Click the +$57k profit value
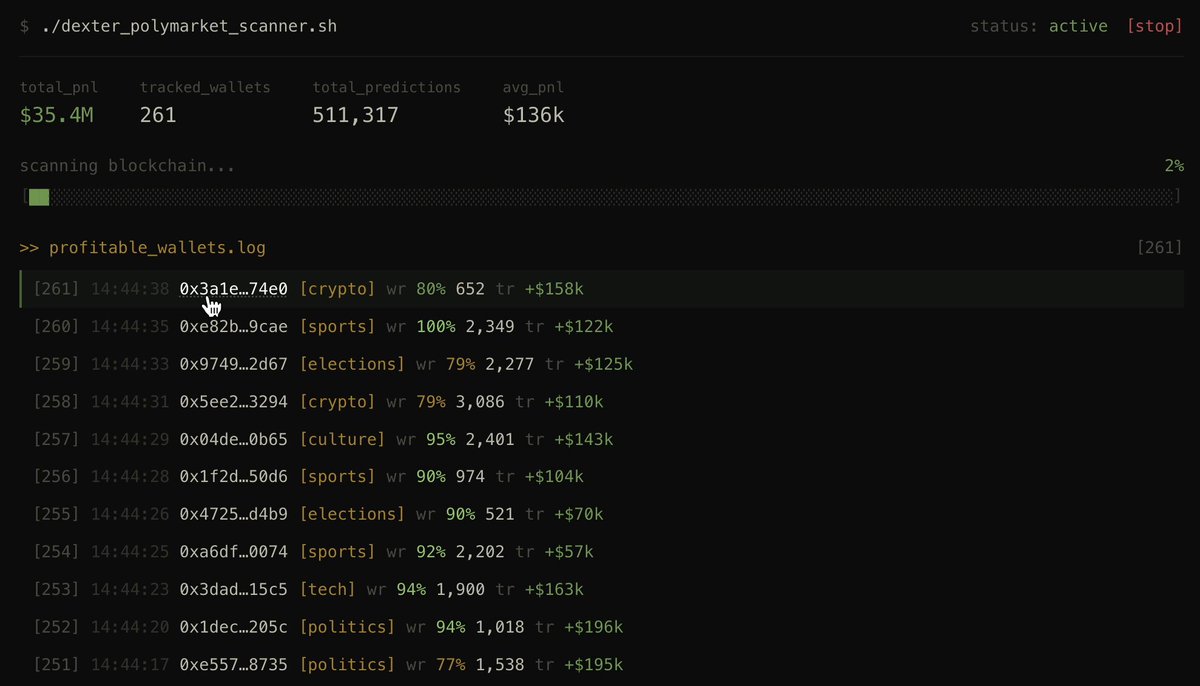Screen dimensions: 1200x686 569,552
